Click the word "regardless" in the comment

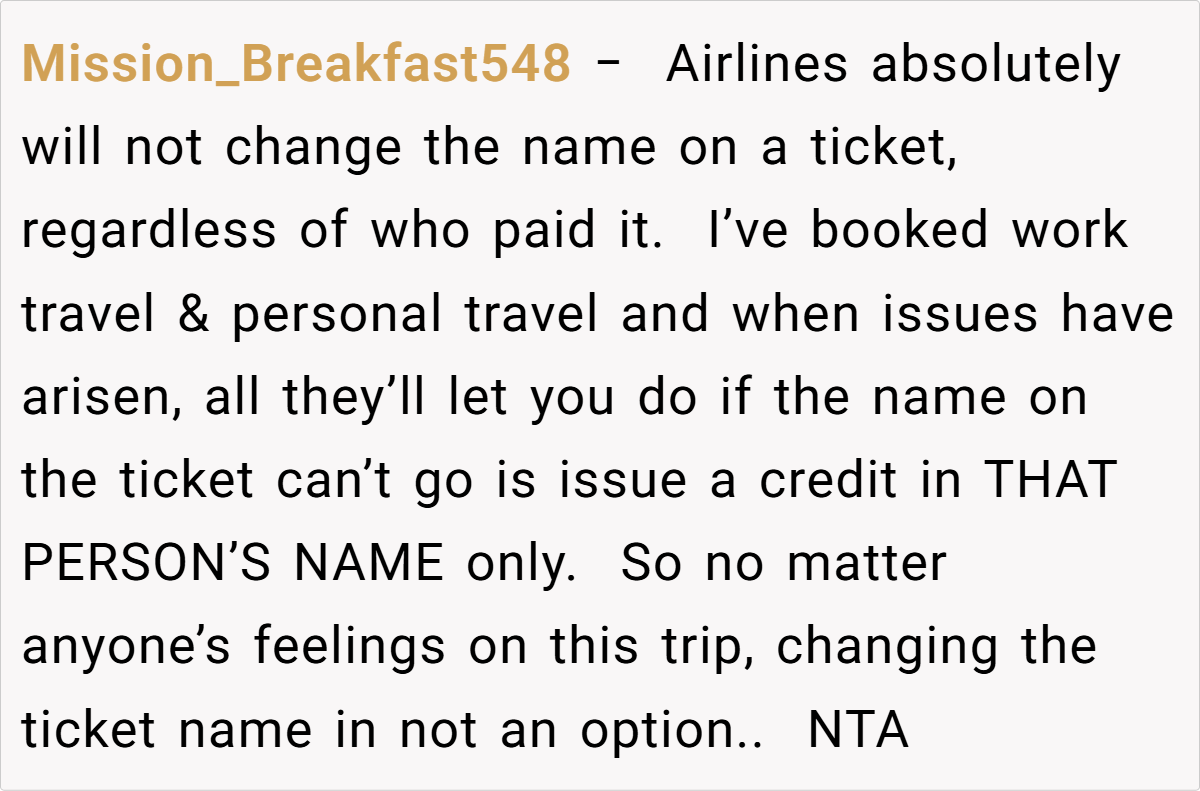click(148, 232)
